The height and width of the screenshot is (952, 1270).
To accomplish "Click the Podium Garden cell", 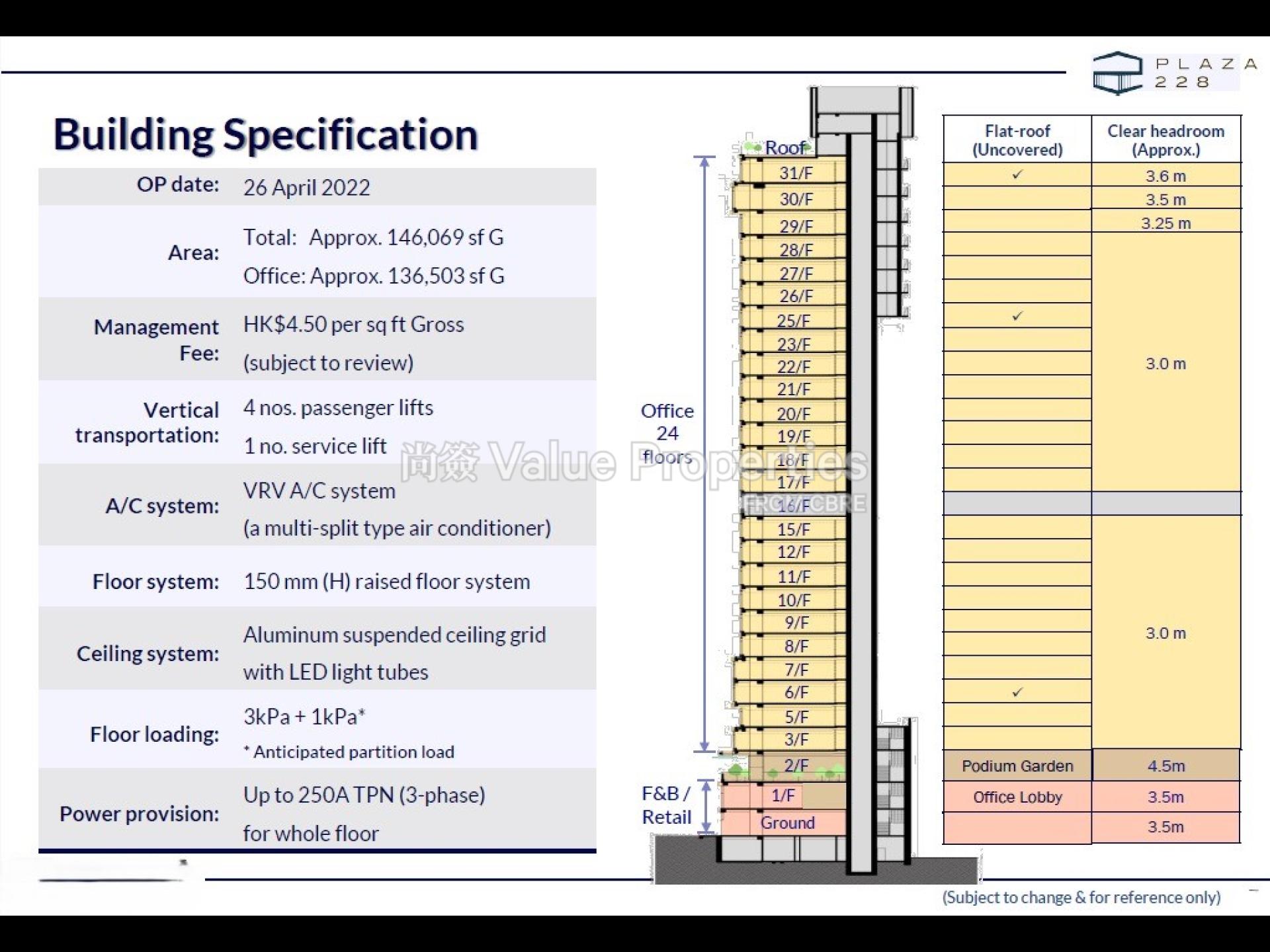I will 1017,766.
